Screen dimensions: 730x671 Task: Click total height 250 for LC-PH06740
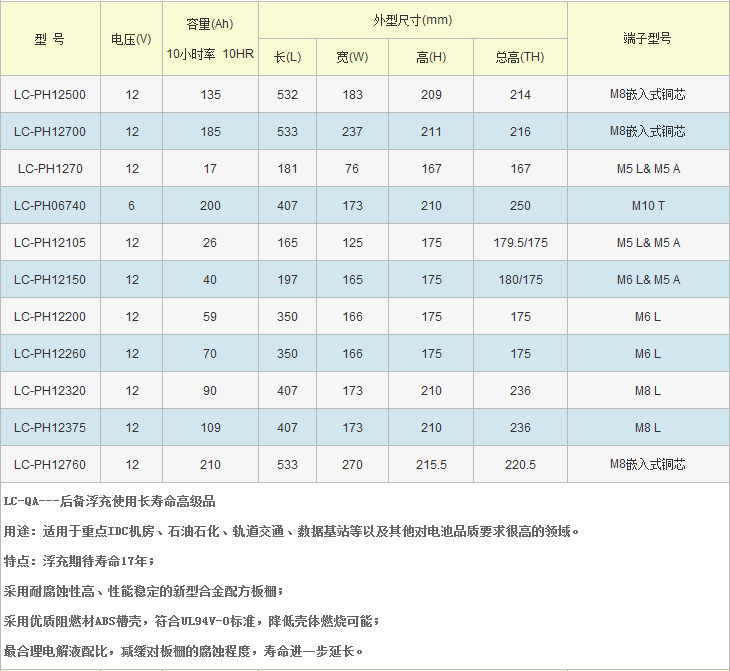click(x=520, y=206)
